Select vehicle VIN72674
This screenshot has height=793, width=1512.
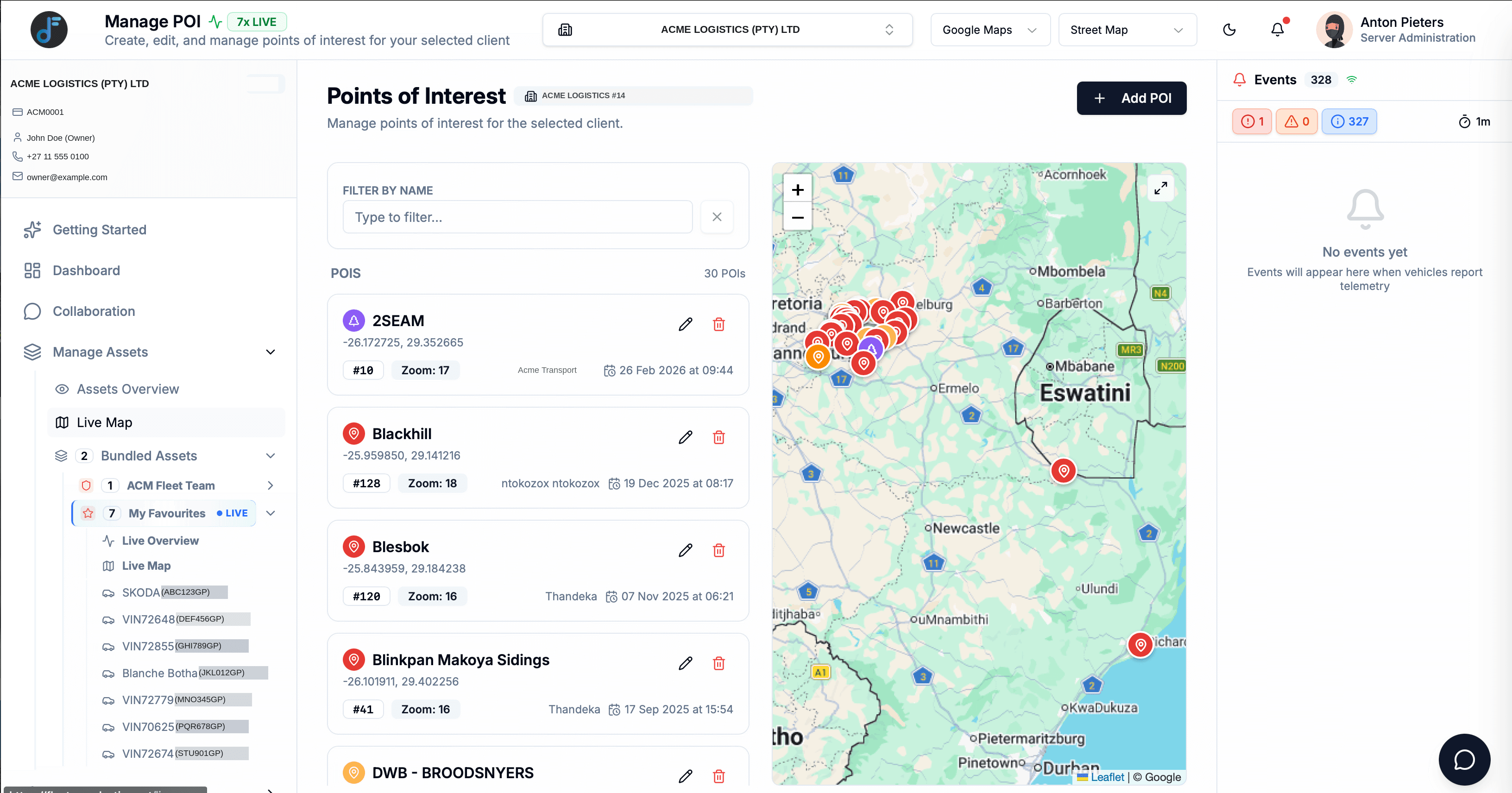point(175,754)
